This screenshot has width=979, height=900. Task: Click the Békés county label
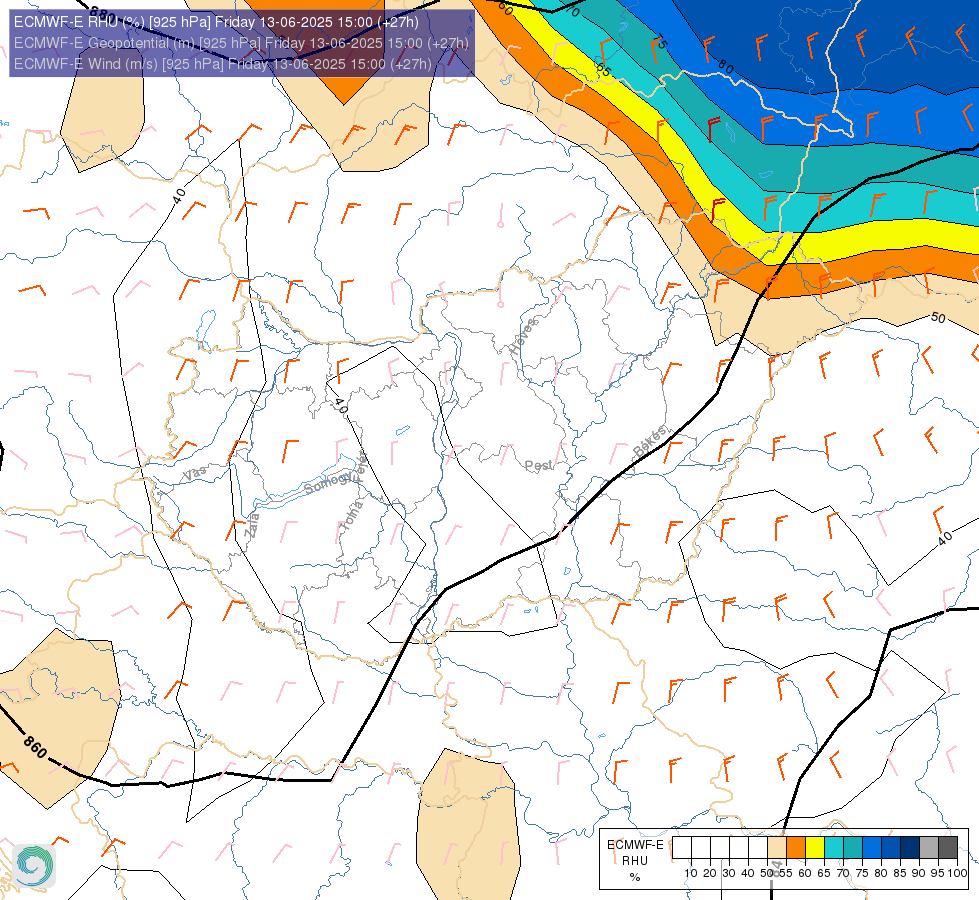click(650, 441)
